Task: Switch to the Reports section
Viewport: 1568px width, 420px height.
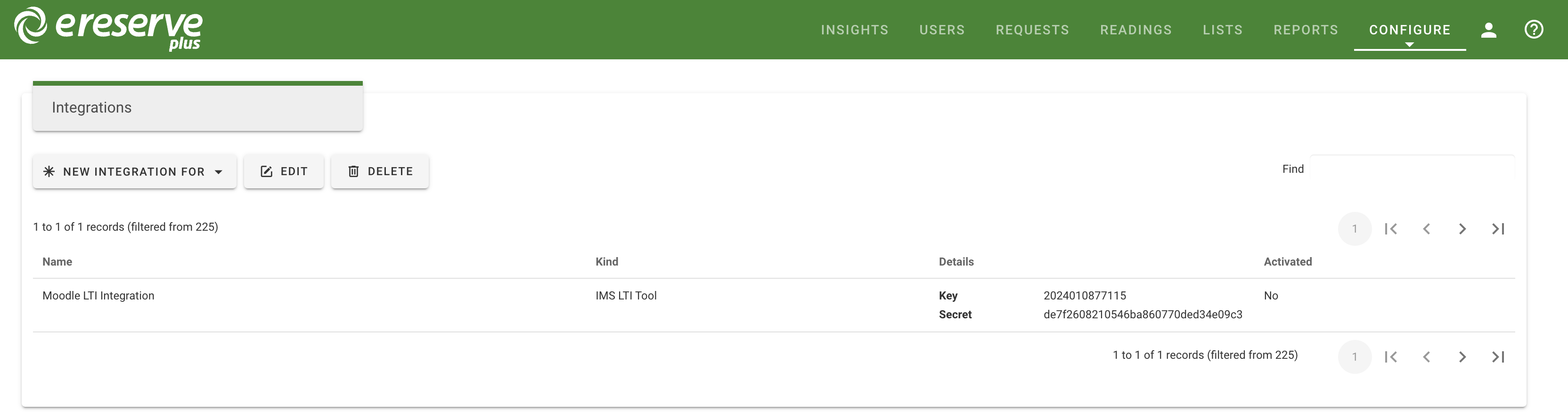Action: click(1306, 30)
